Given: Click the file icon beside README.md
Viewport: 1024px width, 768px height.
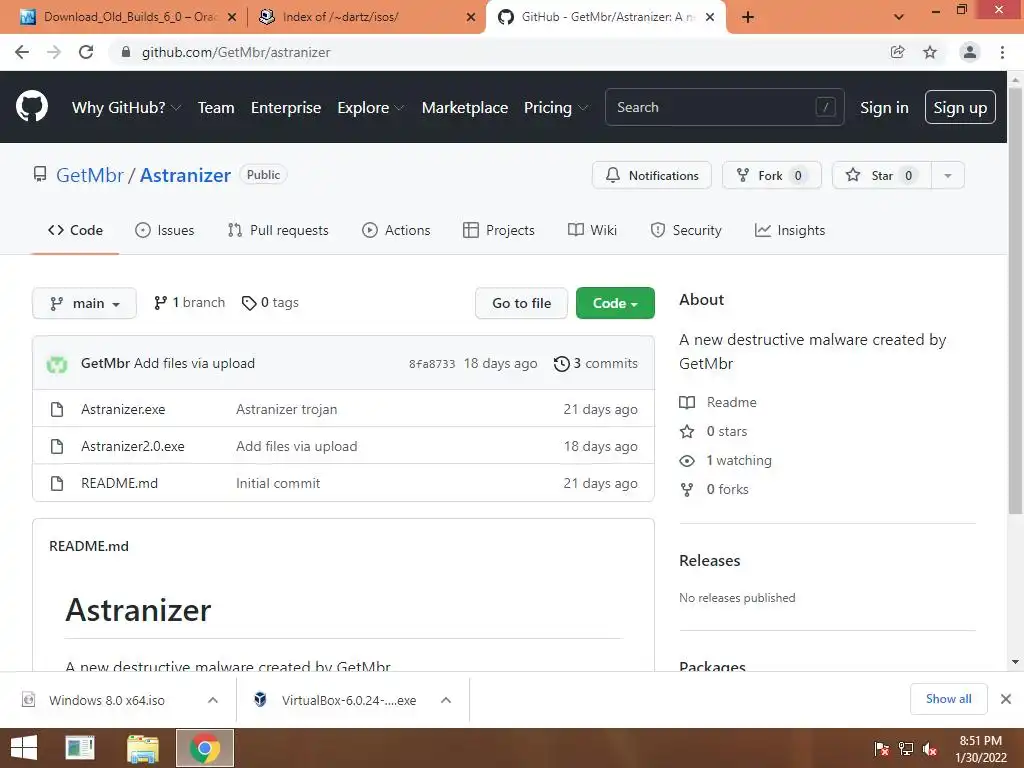Looking at the screenshot, I should (x=57, y=483).
